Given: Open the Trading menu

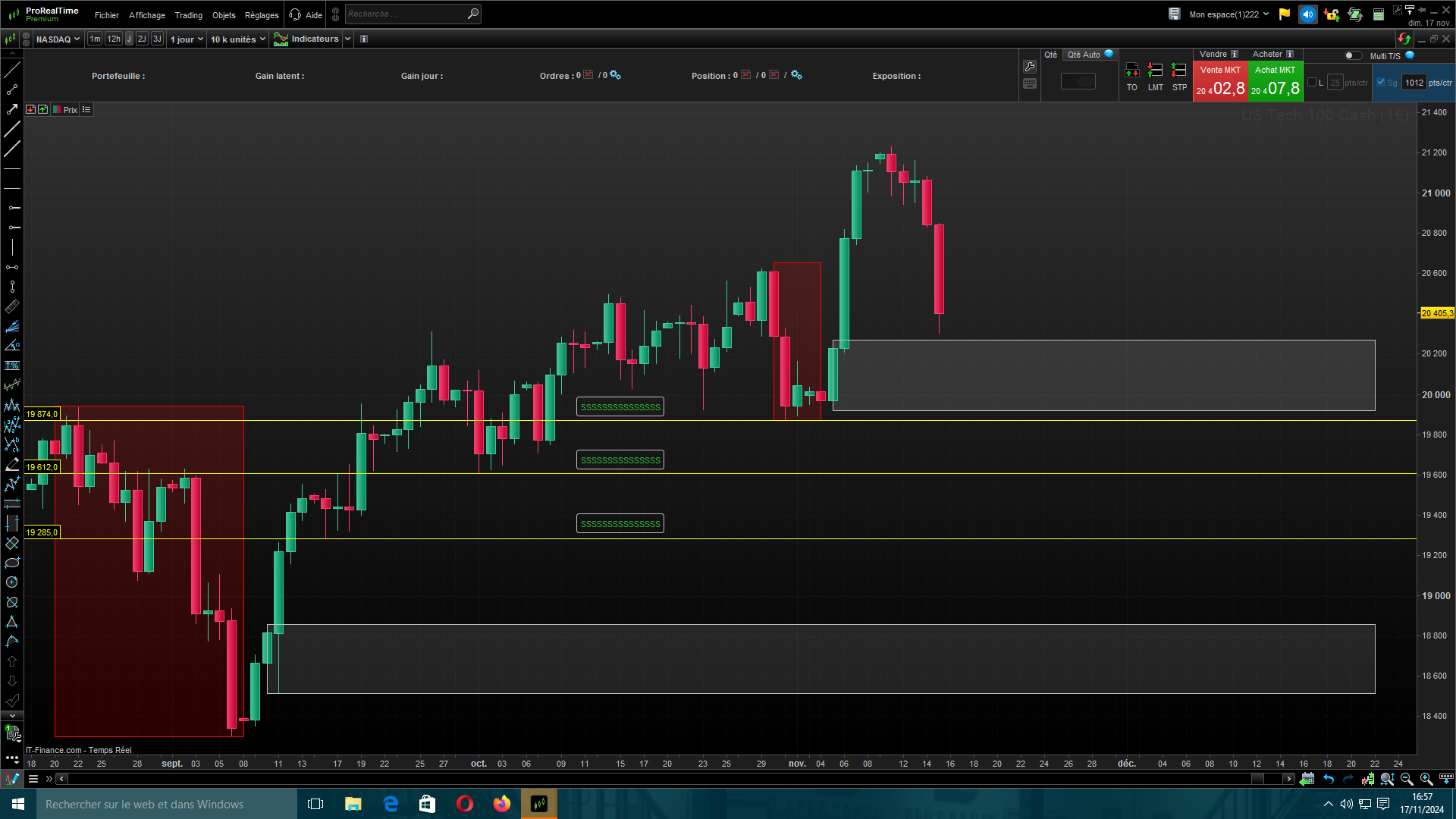Looking at the screenshot, I should 188,15.
